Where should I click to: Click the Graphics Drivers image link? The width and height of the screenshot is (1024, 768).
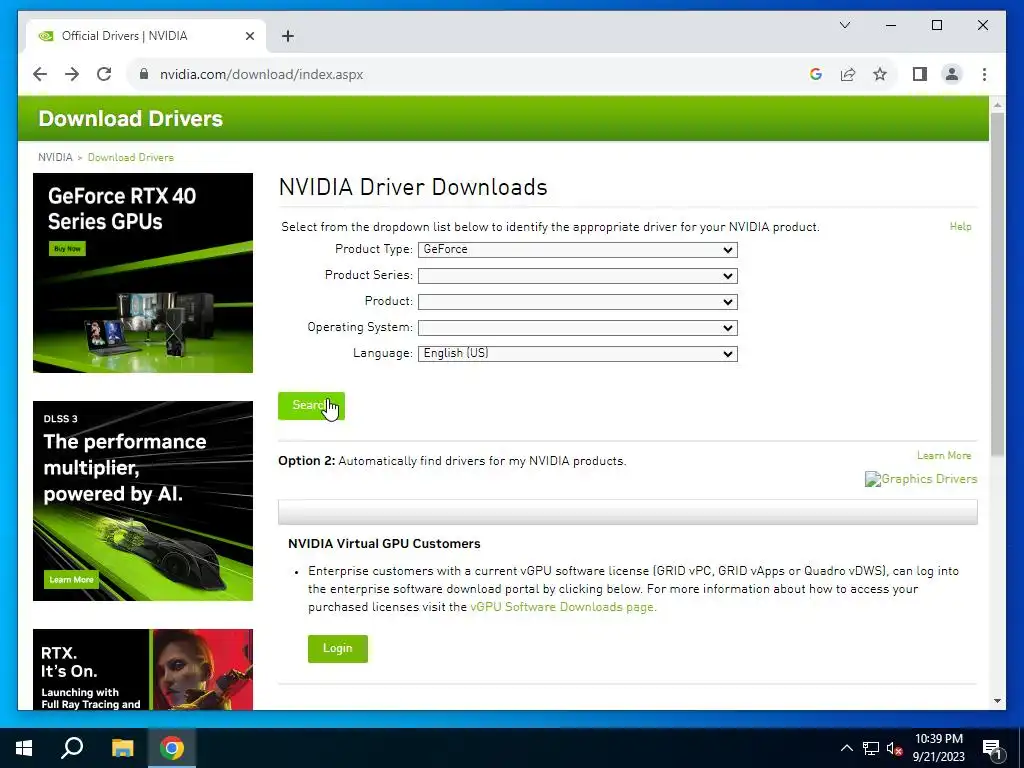(x=921, y=479)
